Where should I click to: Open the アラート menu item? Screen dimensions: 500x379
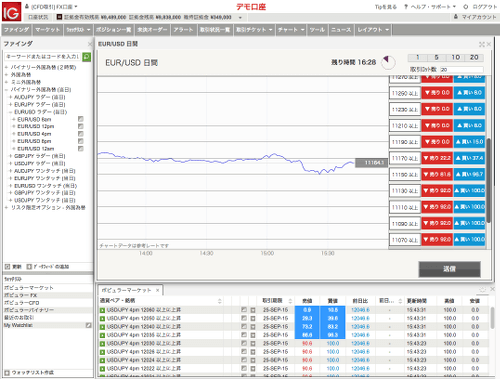tap(183, 30)
